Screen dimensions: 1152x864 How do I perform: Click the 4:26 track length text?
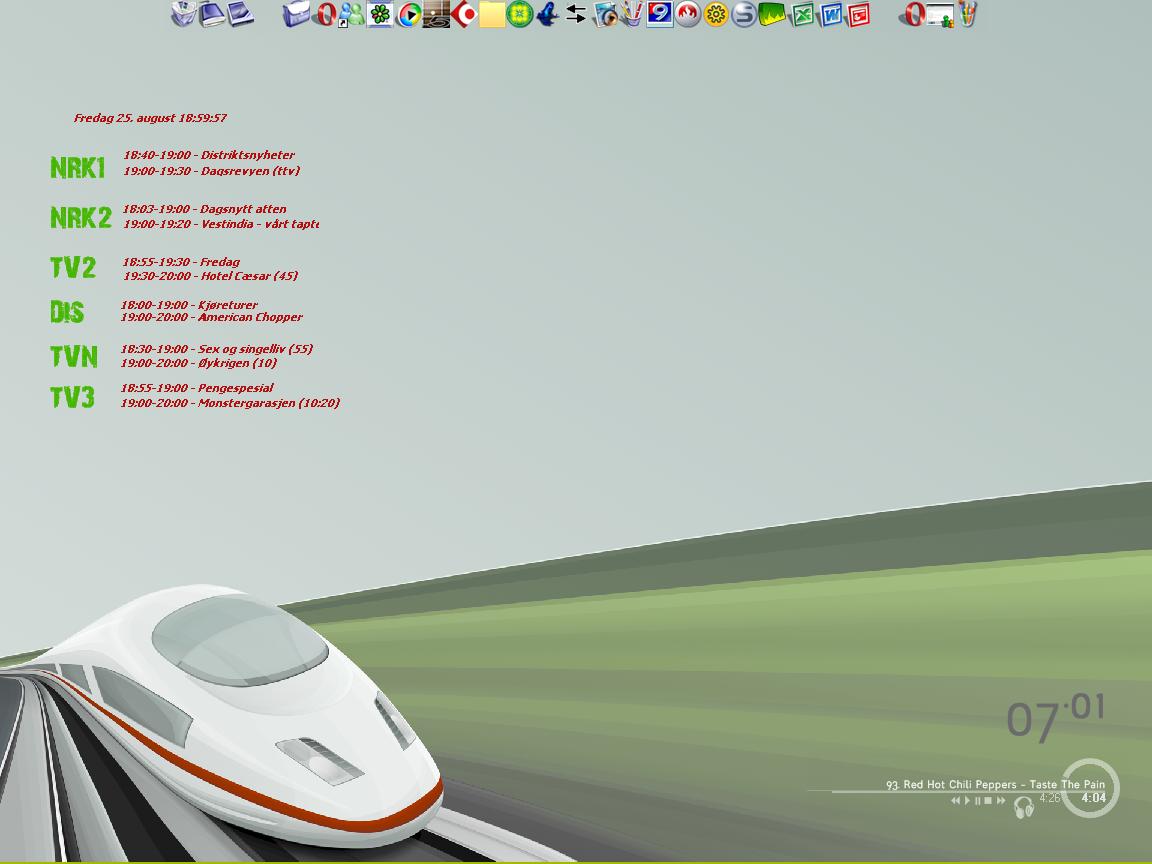coord(1050,798)
